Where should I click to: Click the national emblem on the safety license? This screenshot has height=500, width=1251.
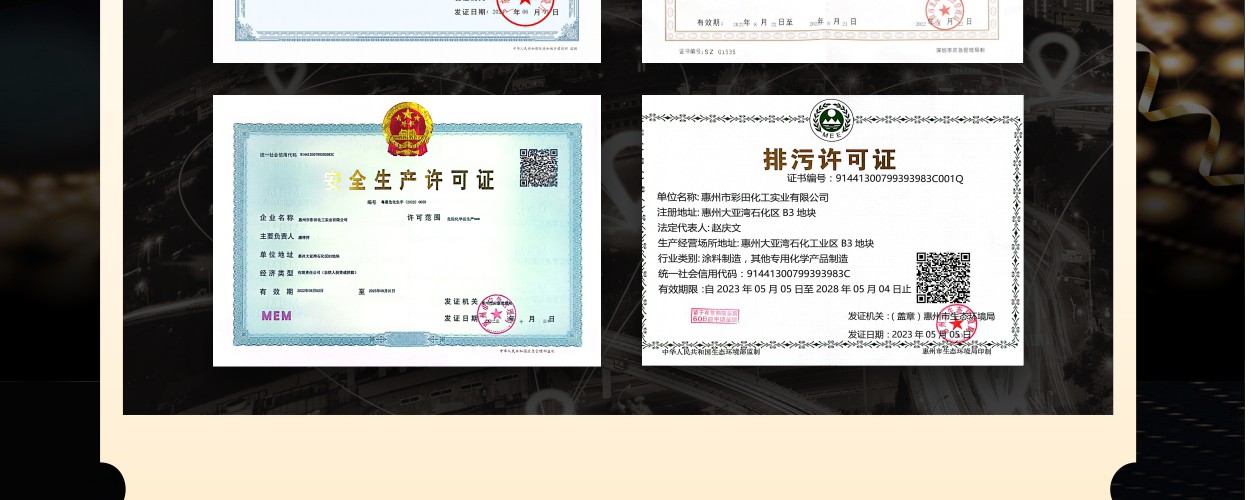407,128
